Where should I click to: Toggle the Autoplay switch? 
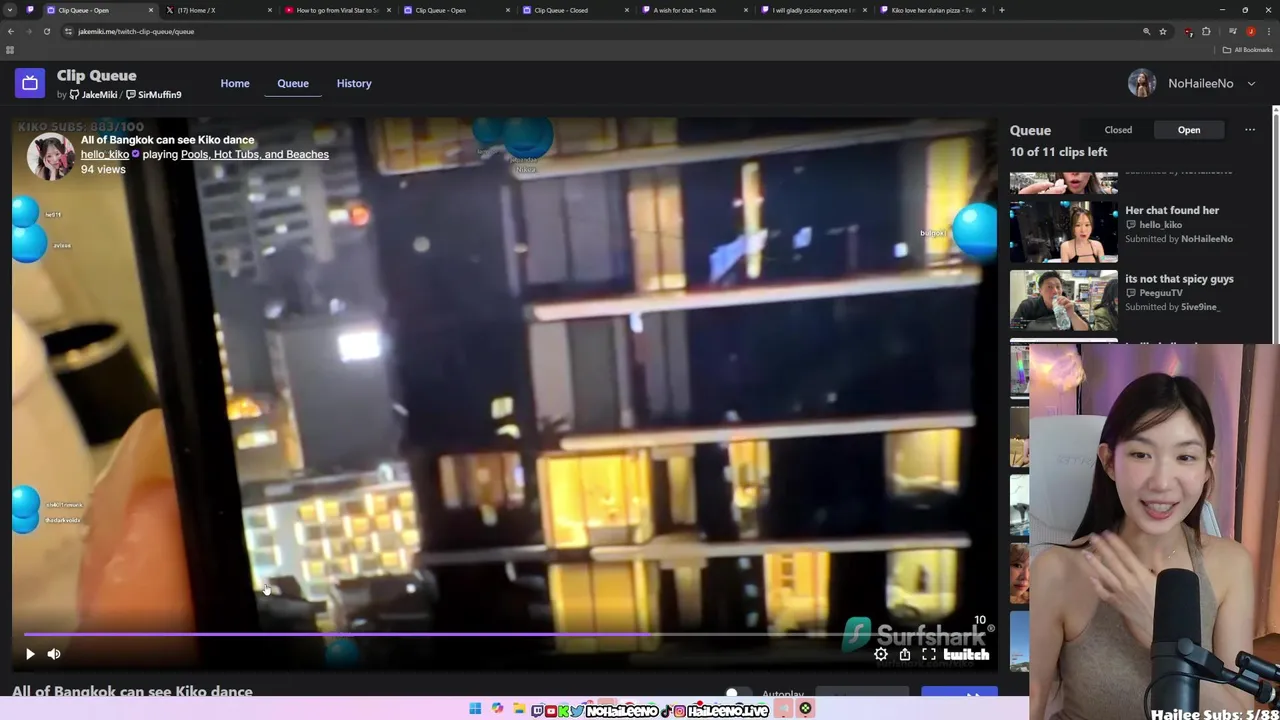point(738,694)
